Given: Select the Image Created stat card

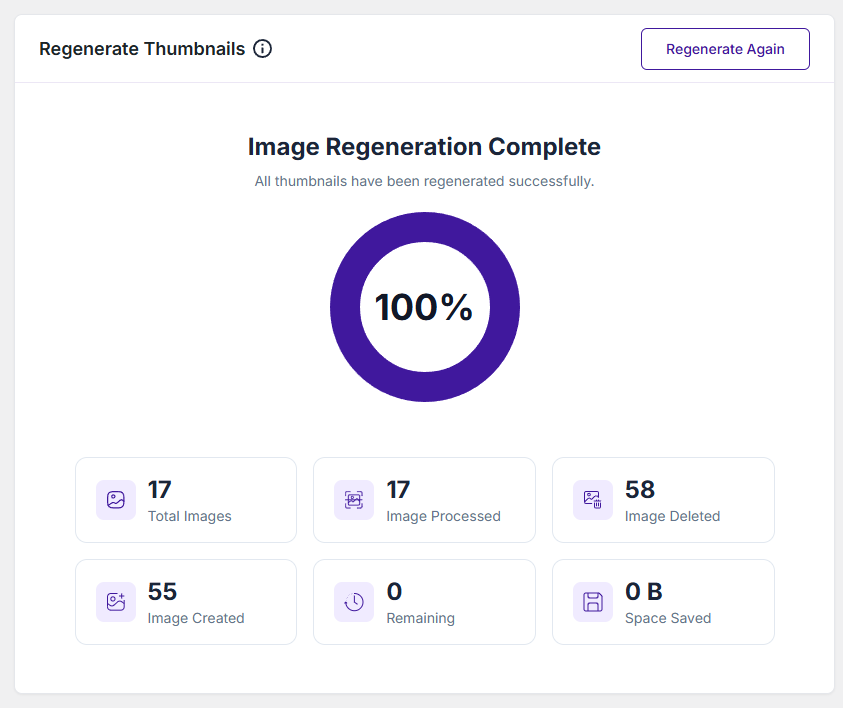Looking at the screenshot, I should pyautogui.click(x=186, y=602).
